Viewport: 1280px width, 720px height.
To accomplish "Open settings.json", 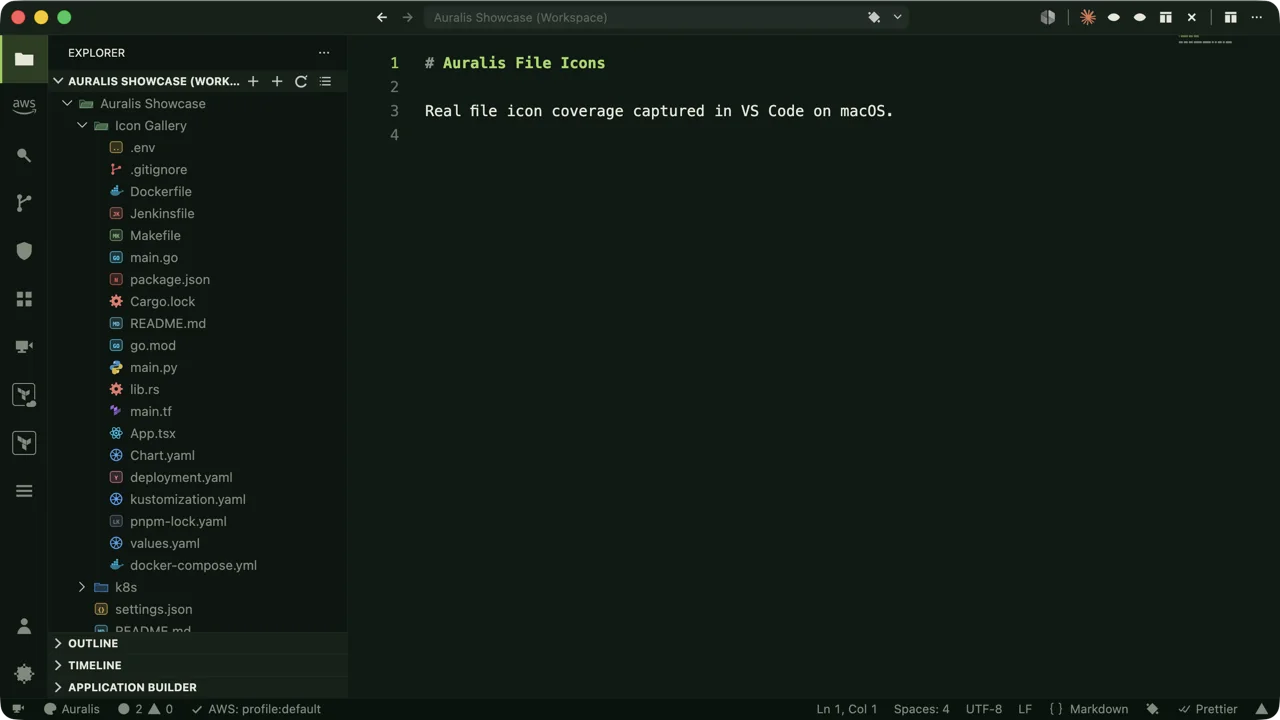I will [198, 609].
